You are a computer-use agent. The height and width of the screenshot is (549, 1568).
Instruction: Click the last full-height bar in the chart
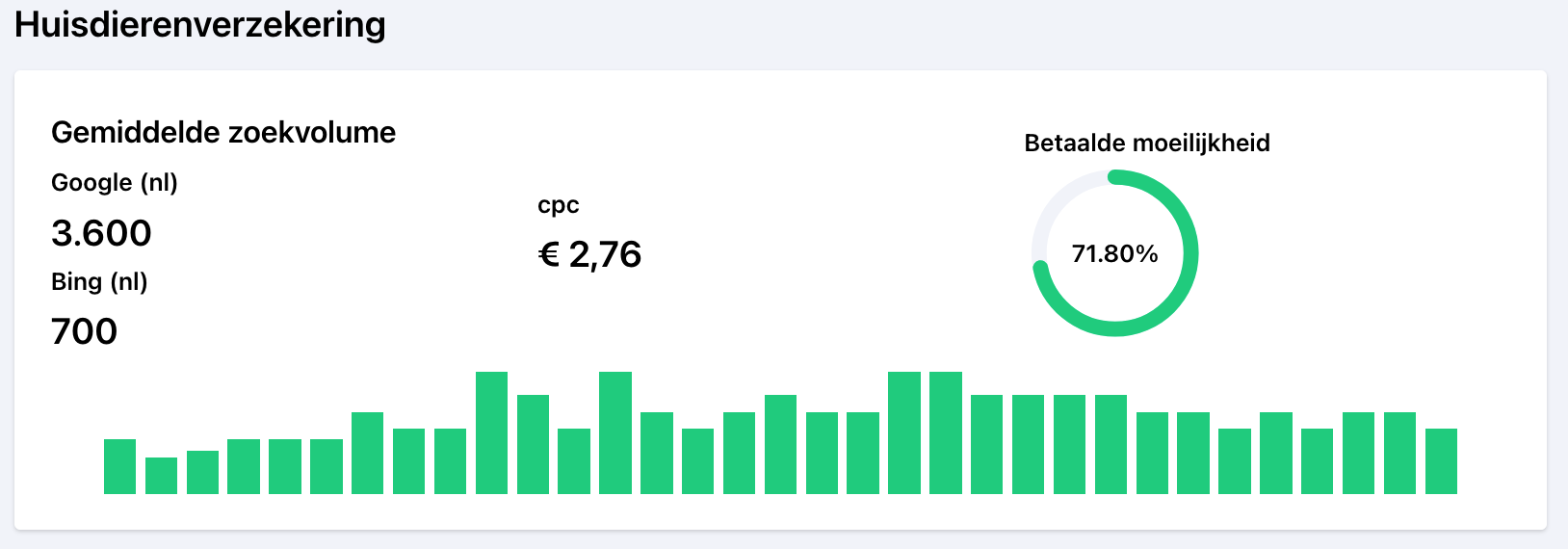[x=946, y=432]
